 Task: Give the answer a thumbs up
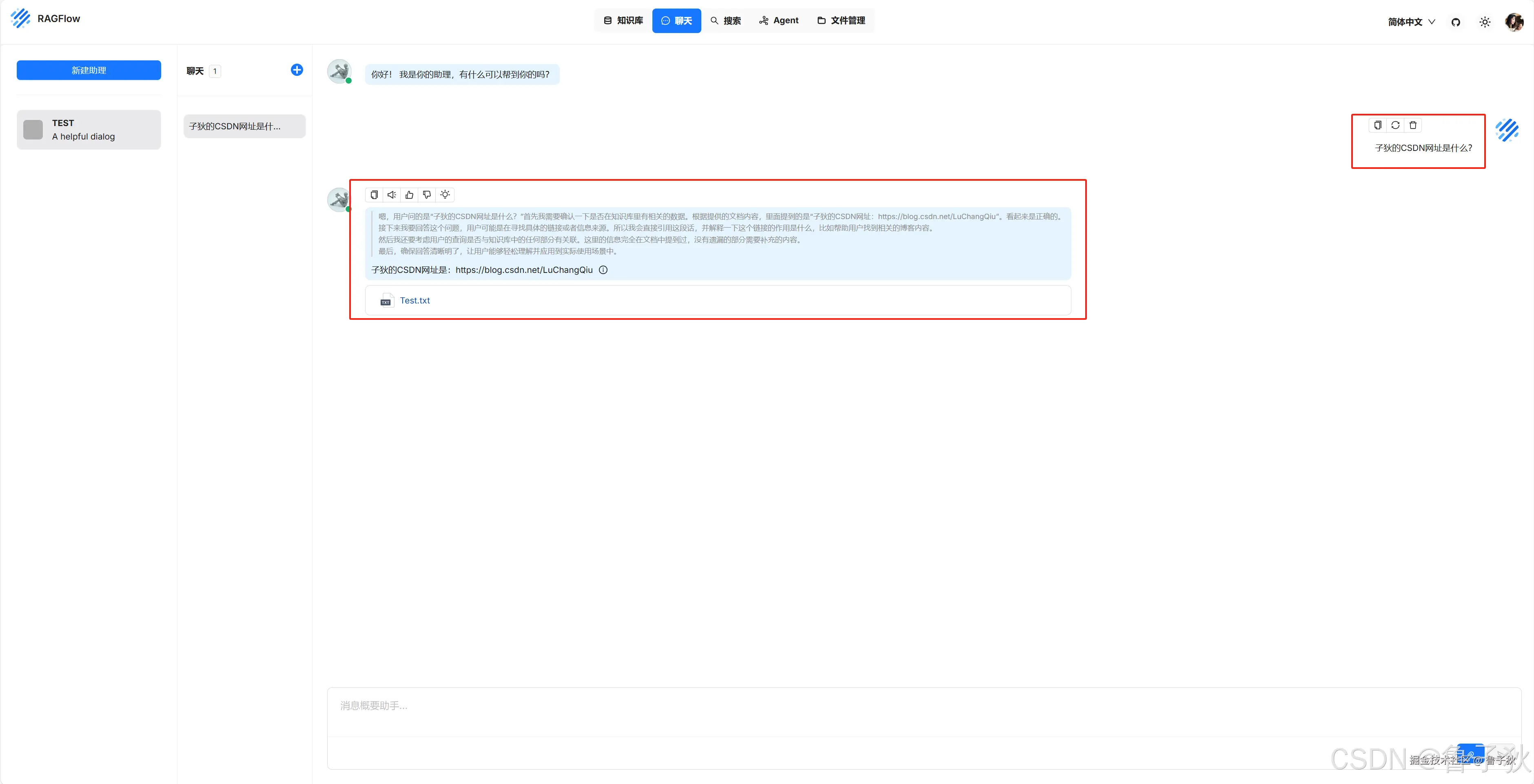[x=409, y=195]
